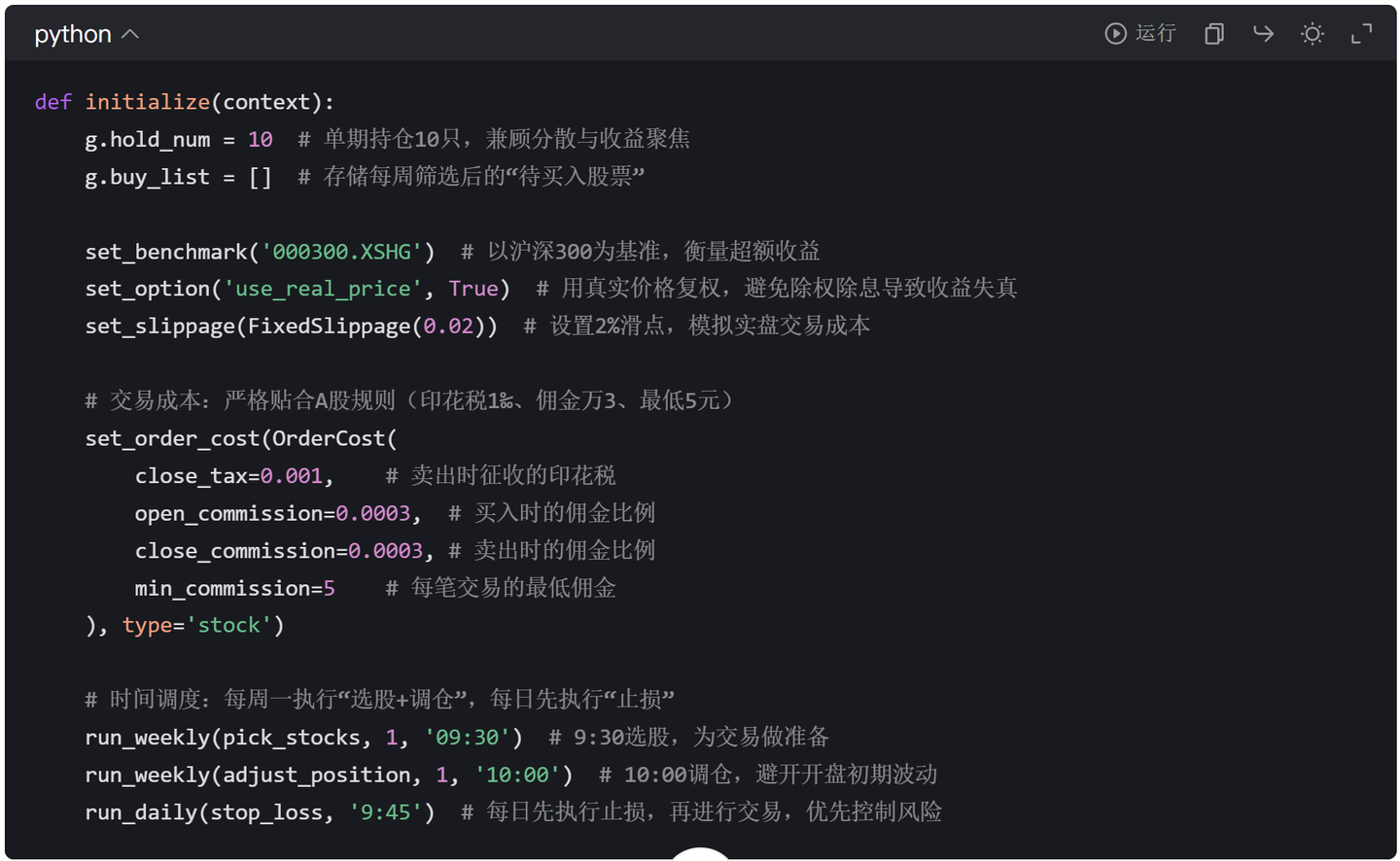1400x861 pixels.
Task: Click pick_stocks in the run_weekly call
Action: 292,738
